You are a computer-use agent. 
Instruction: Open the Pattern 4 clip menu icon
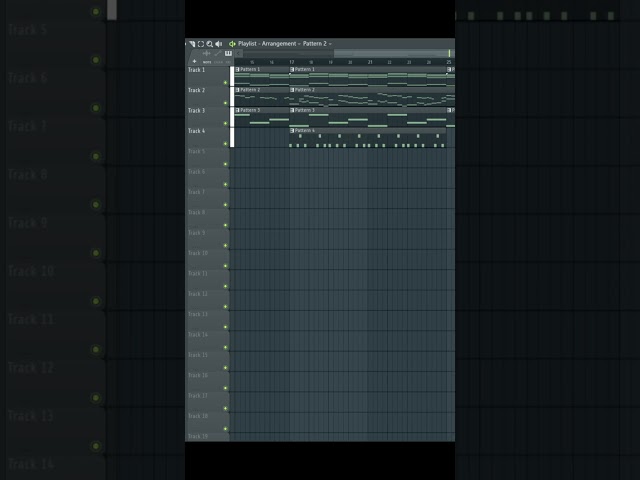292,131
